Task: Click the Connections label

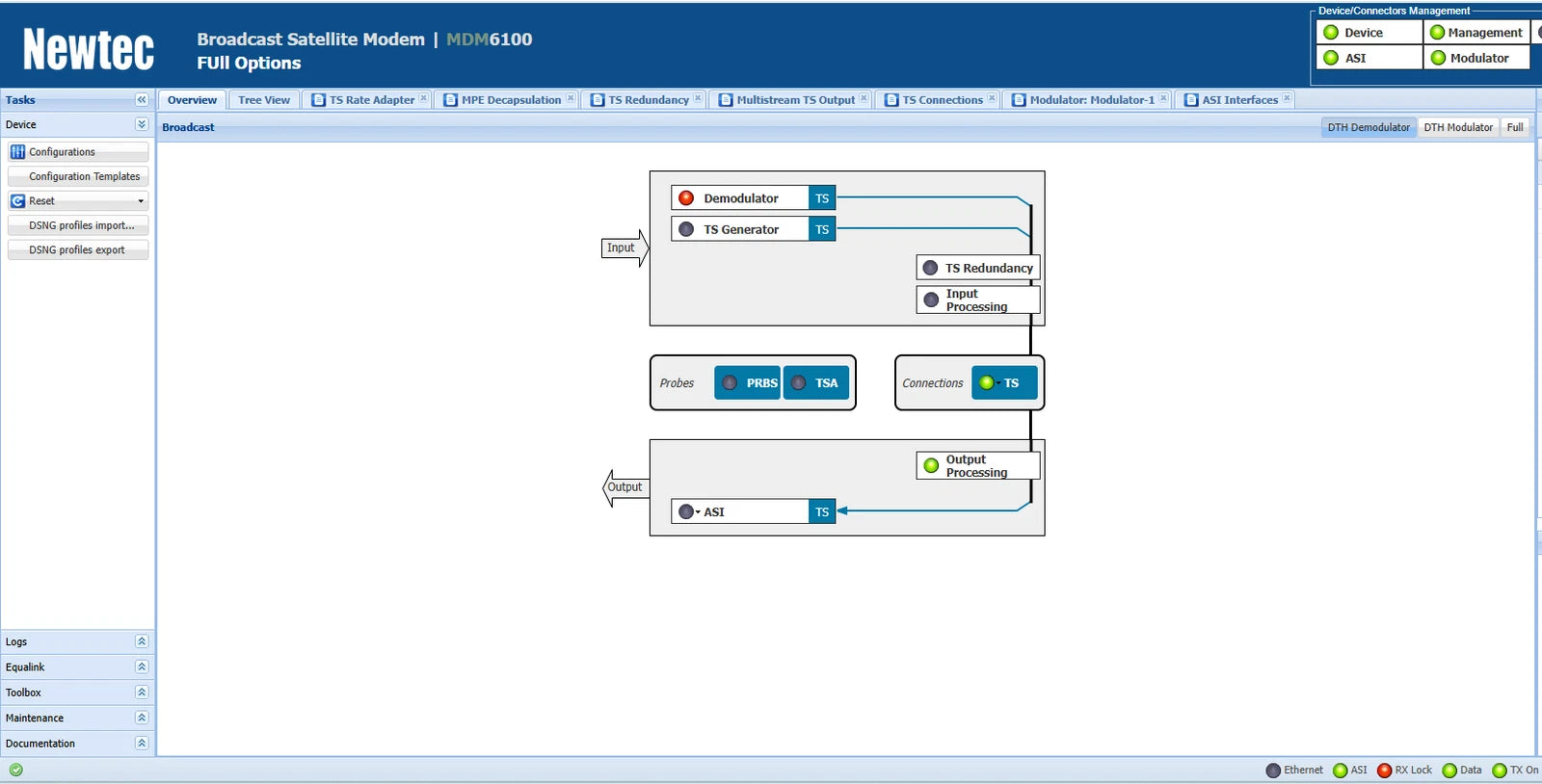Action: [x=932, y=383]
